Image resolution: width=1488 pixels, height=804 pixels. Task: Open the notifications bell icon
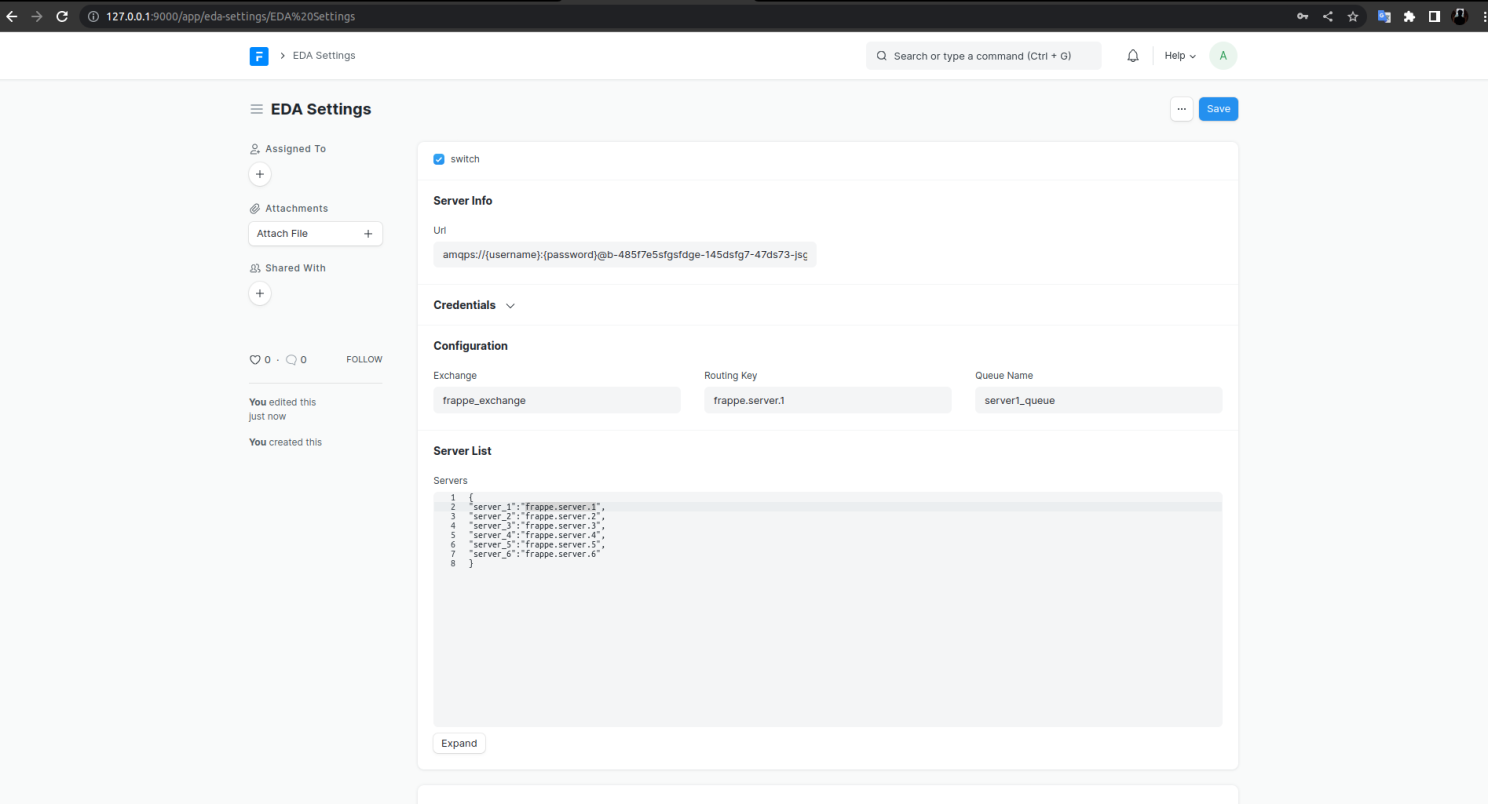coord(1133,56)
